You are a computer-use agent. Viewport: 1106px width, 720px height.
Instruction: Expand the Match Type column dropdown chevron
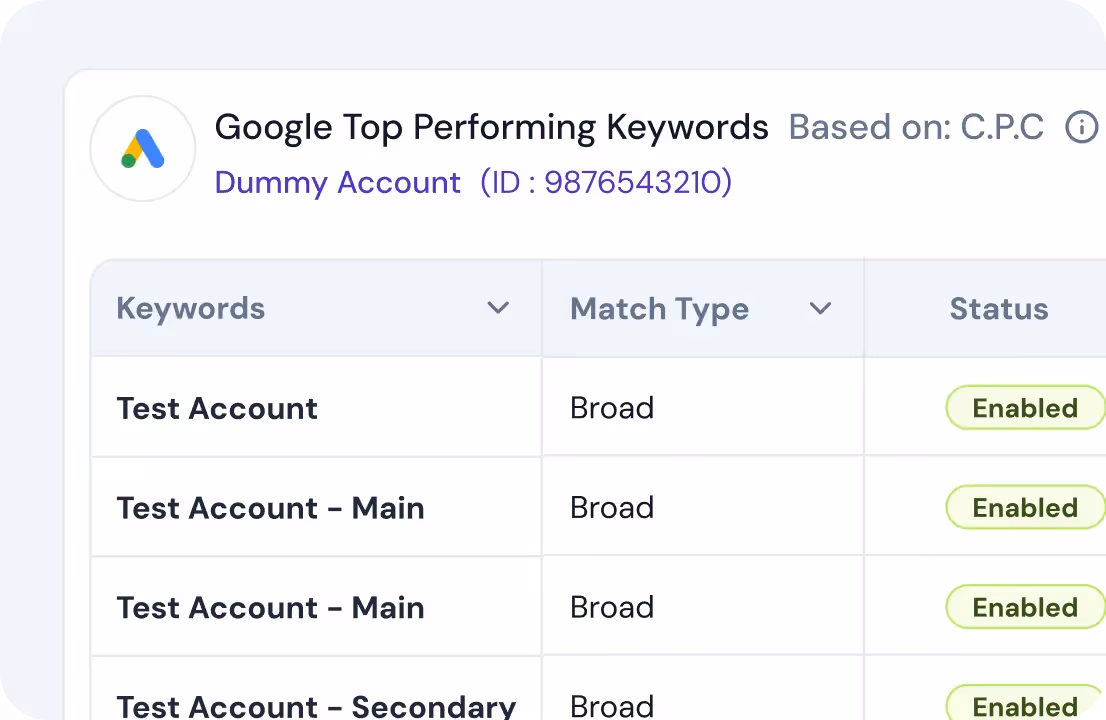(820, 308)
